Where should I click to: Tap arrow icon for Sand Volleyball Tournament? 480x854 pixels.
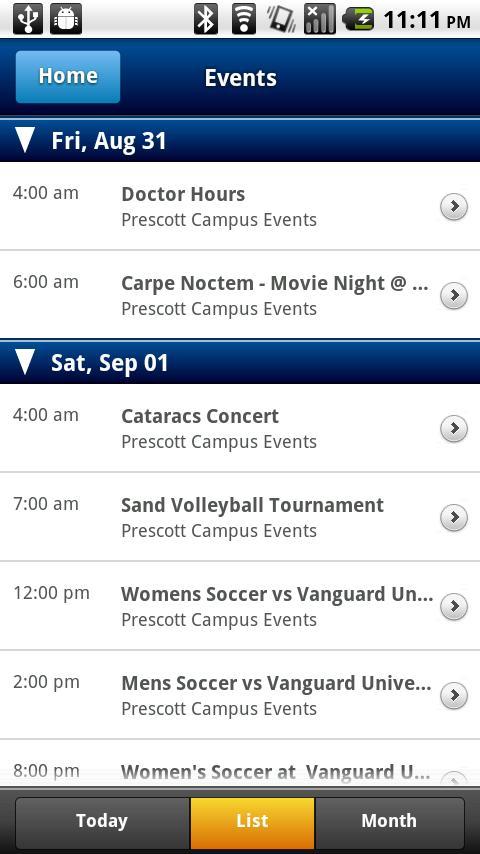point(454,517)
